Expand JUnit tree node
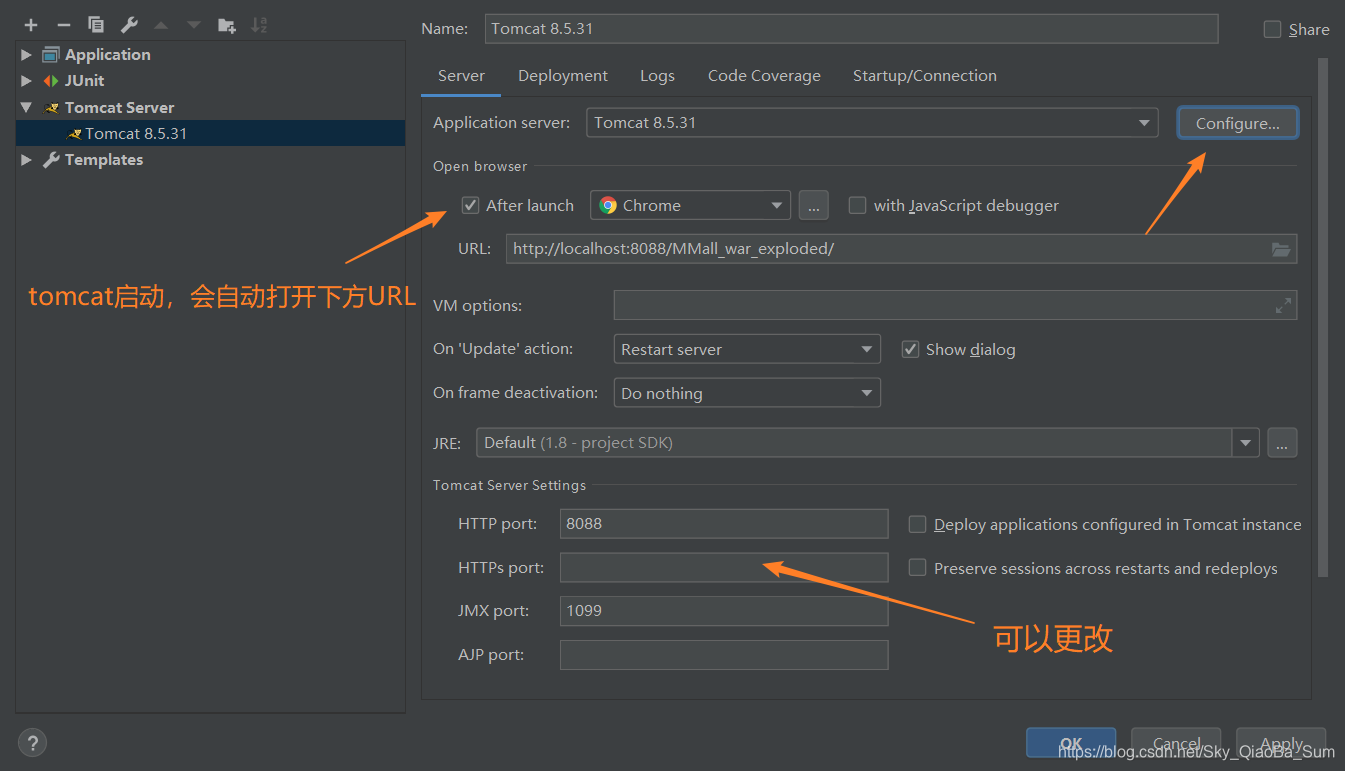The image size is (1345, 771). pyautogui.click(x=27, y=81)
